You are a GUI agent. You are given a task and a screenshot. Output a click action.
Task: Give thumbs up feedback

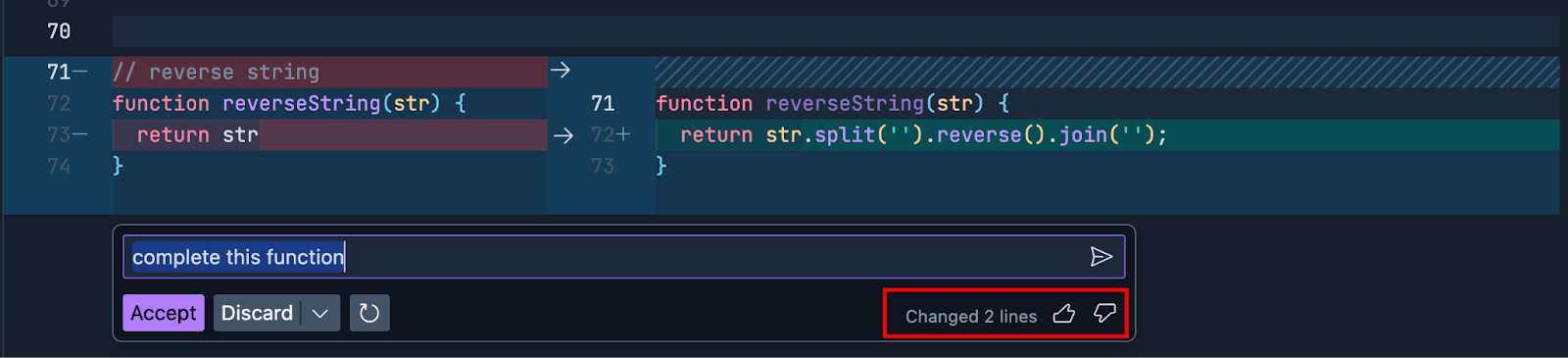1063,314
